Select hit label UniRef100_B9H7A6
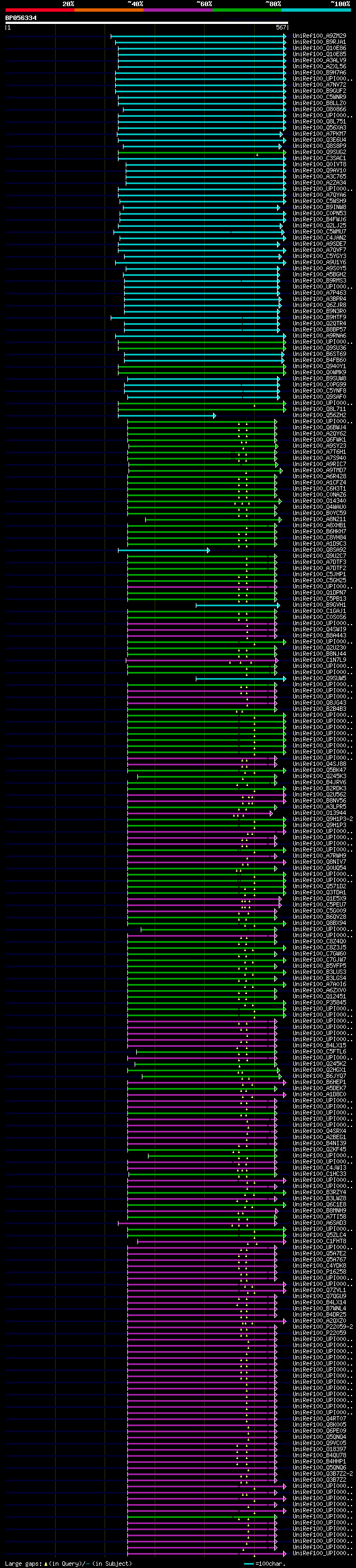This screenshot has height=1568, width=356. coord(319,72)
